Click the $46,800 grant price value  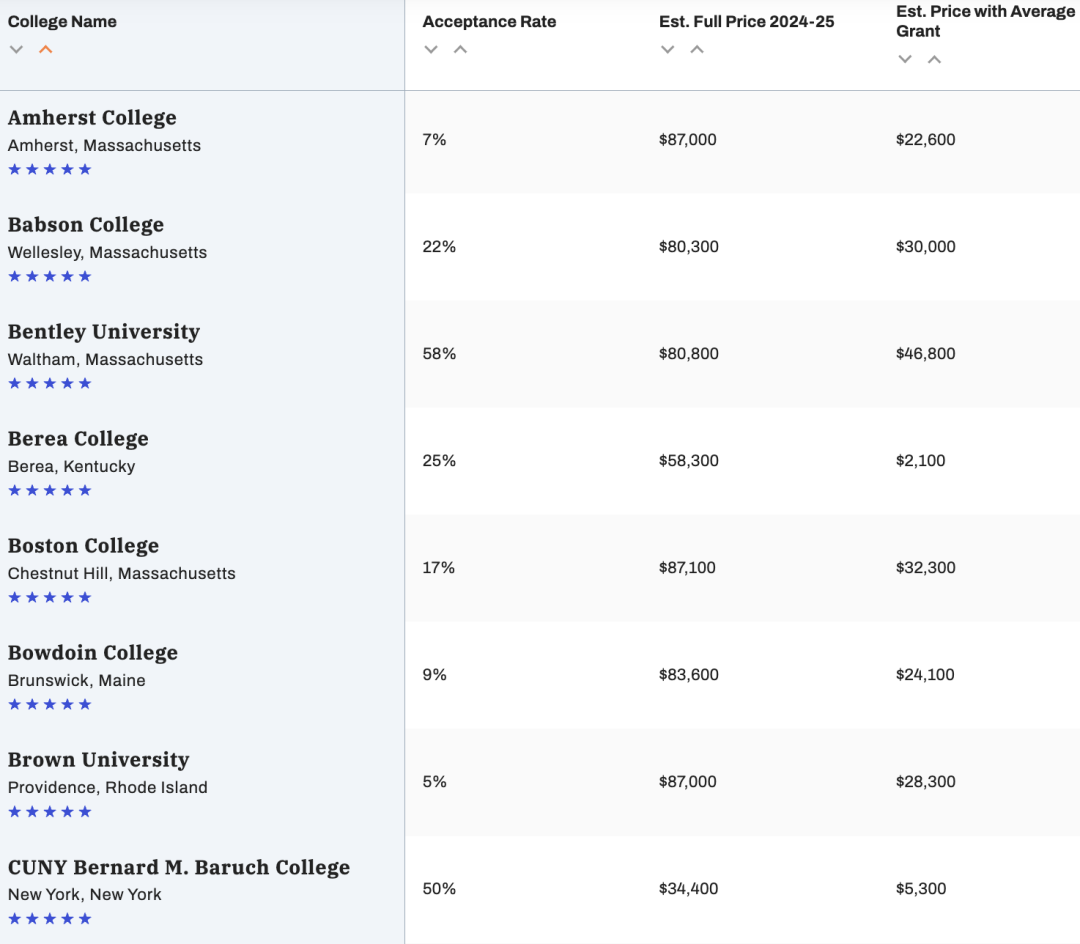[x=926, y=354]
